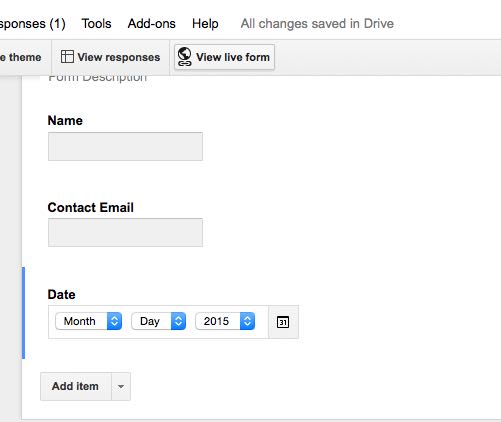Select the Date question title

click(61, 294)
